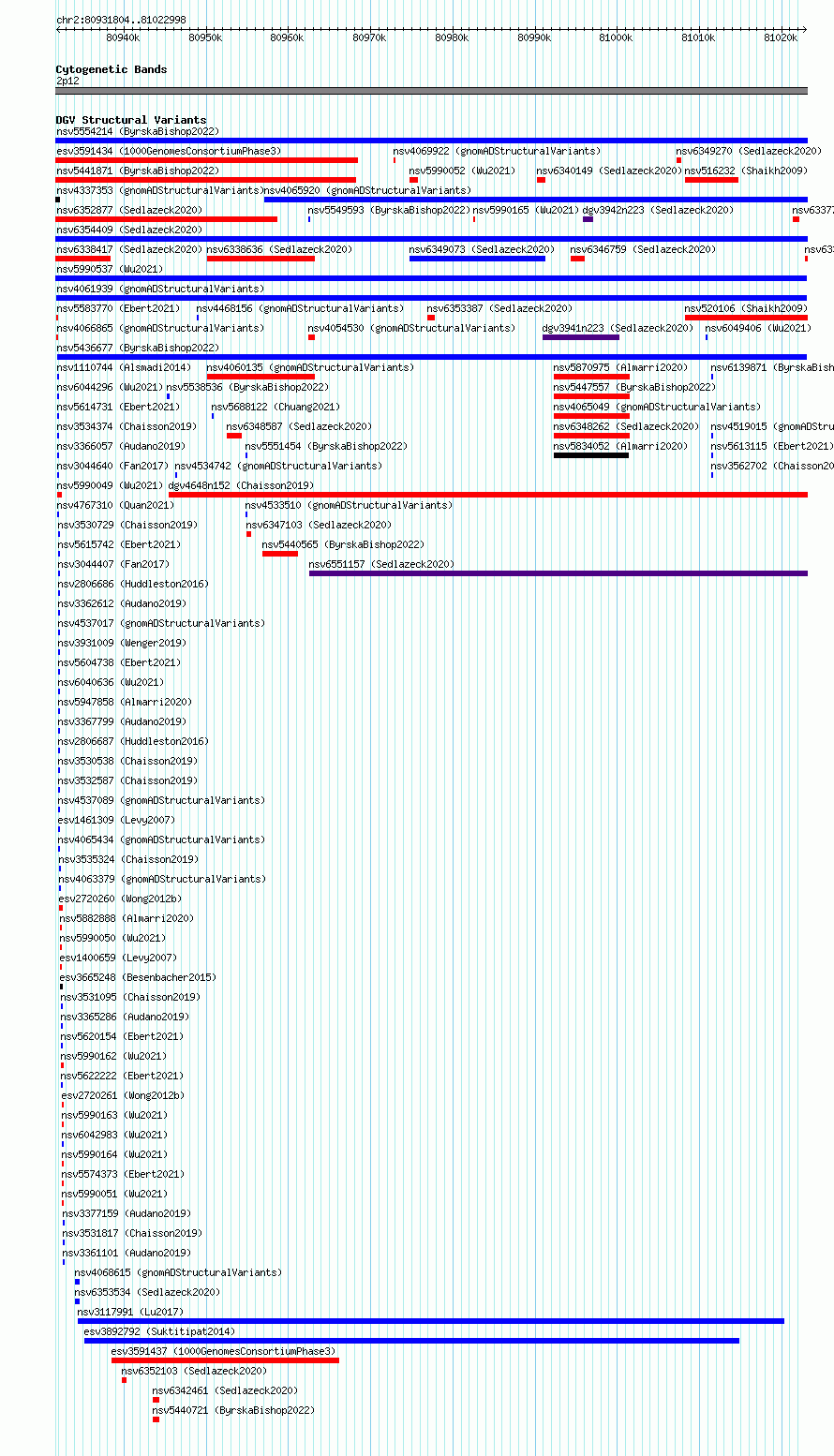Click nsv5990537 (Wu2021) label
Viewport: 834px width, 1456px height.
pos(110,269)
